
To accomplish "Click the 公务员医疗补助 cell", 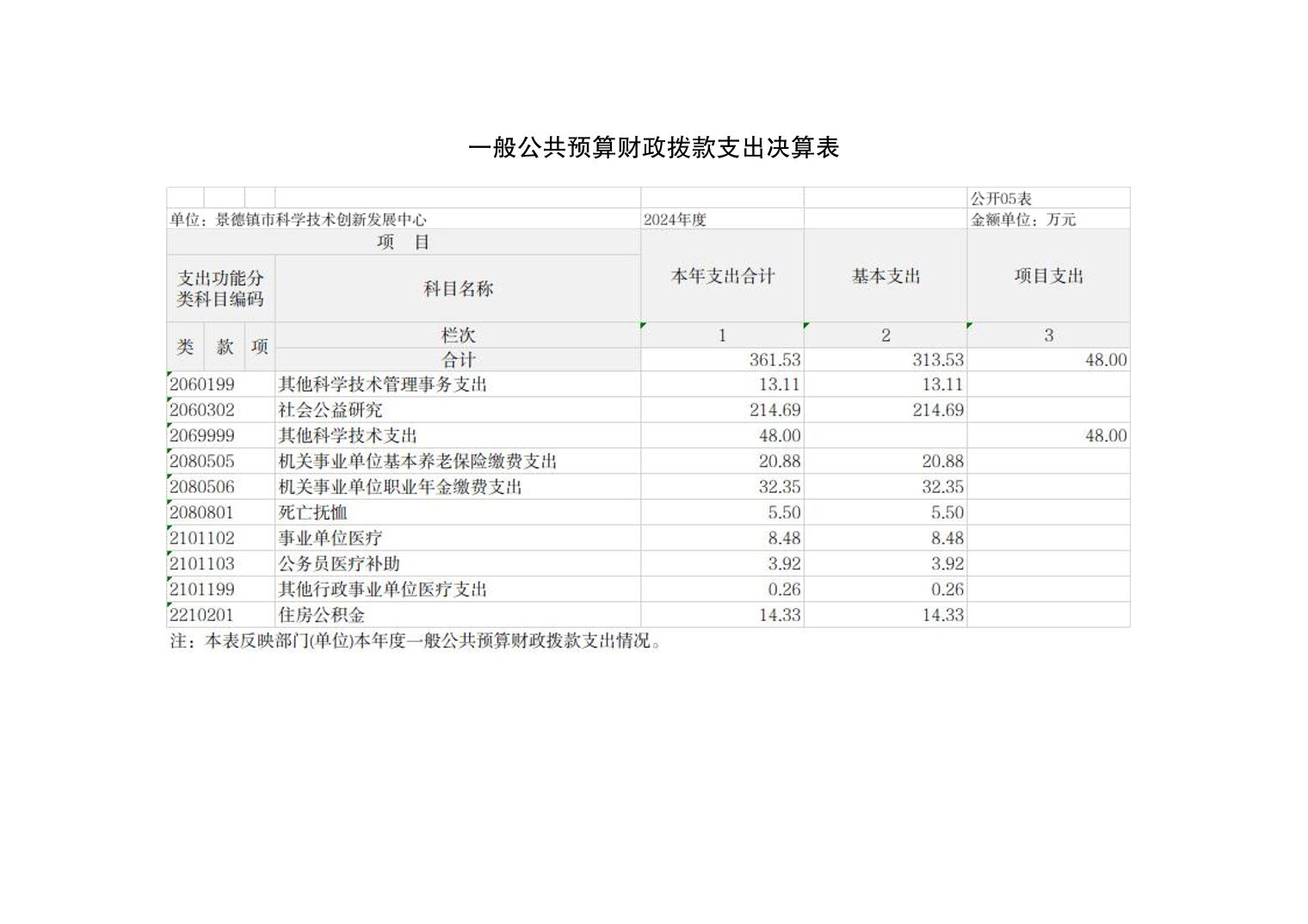I will pos(339,564).
